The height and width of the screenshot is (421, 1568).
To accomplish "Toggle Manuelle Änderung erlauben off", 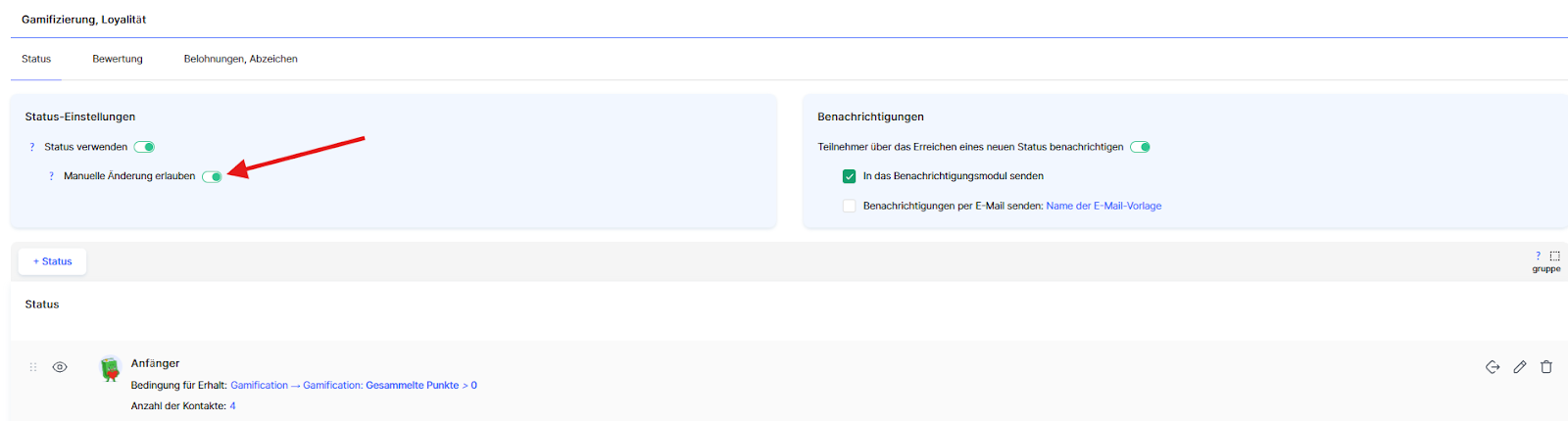I will click(x=212, y=176).
